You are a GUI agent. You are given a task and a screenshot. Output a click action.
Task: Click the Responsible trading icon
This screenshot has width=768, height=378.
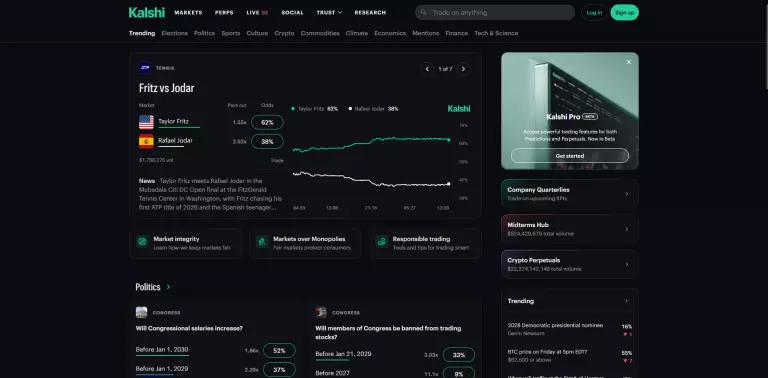(382, 241)
